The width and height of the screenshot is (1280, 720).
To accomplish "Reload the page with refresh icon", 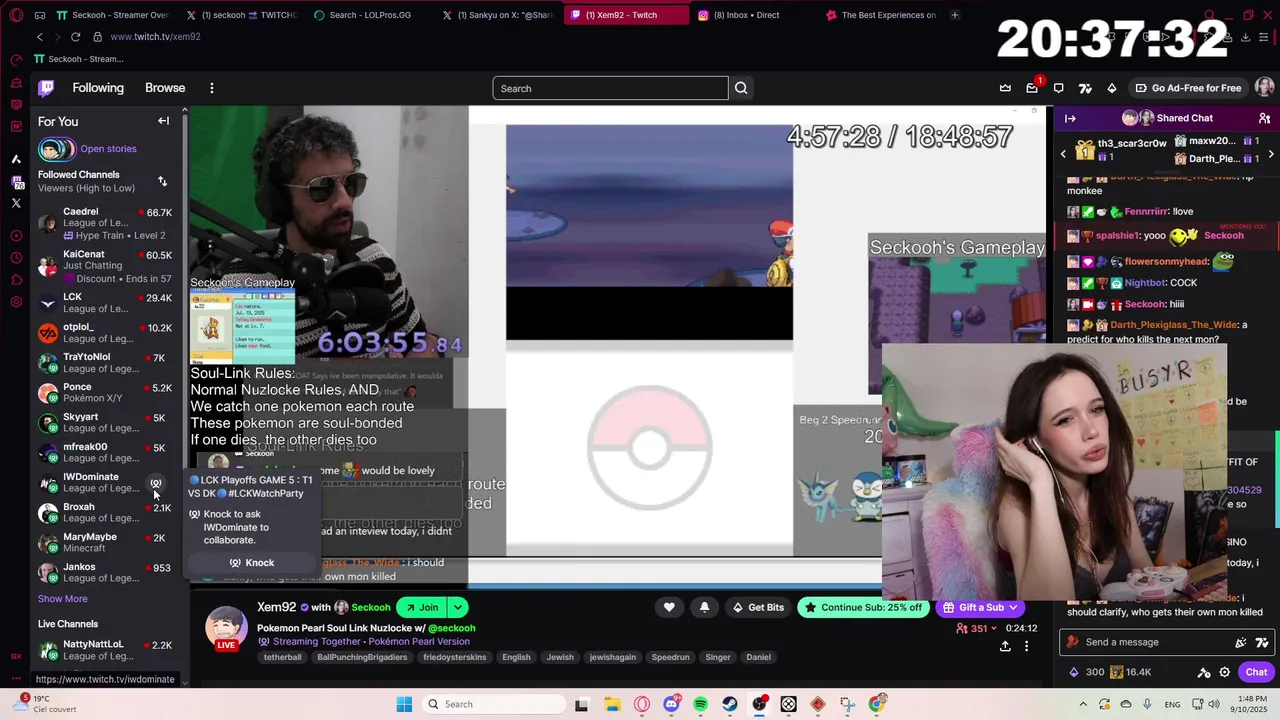I will tap(75, 37).
